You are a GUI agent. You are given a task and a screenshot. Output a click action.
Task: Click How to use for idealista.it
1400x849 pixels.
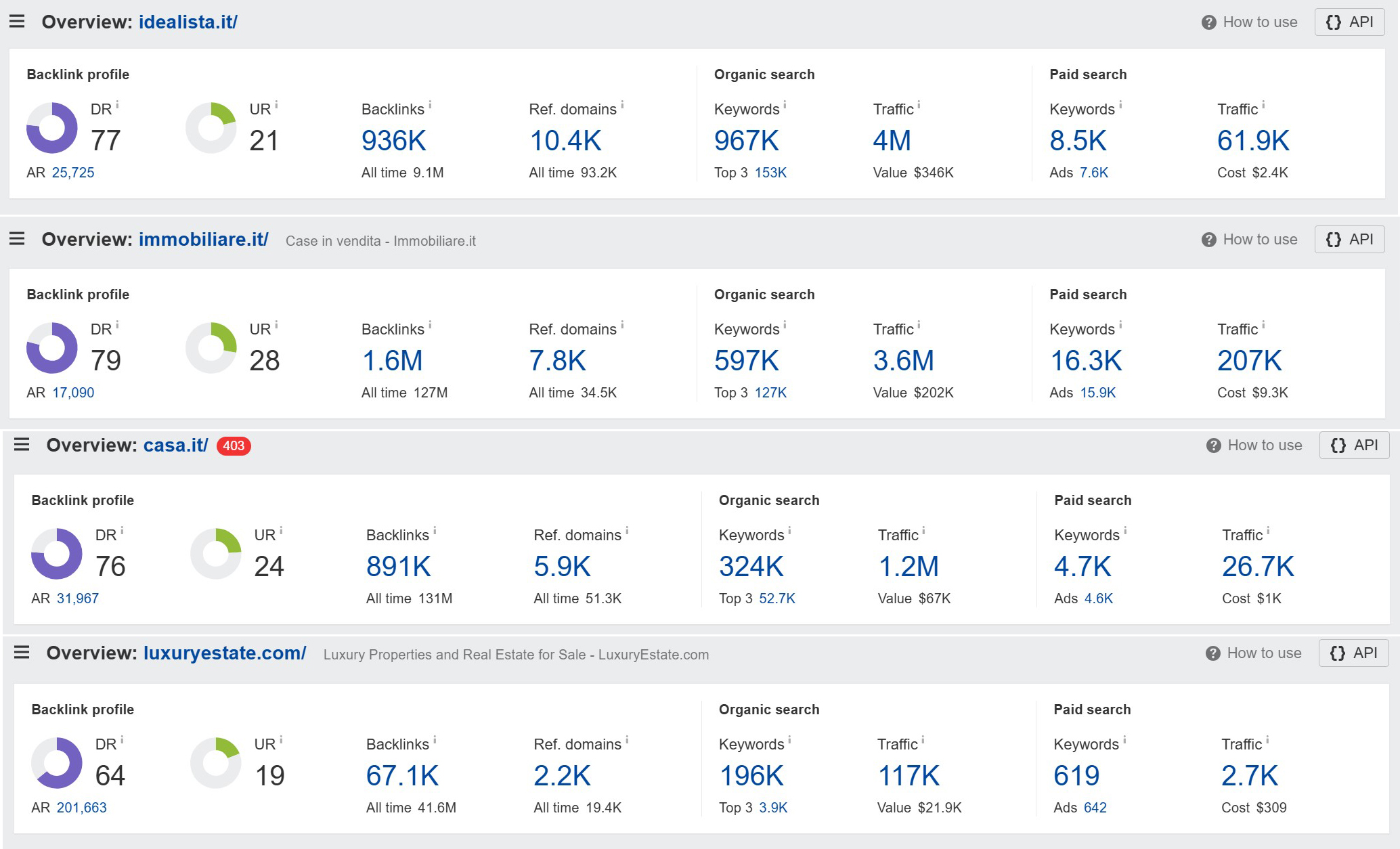pos(1250,22)
